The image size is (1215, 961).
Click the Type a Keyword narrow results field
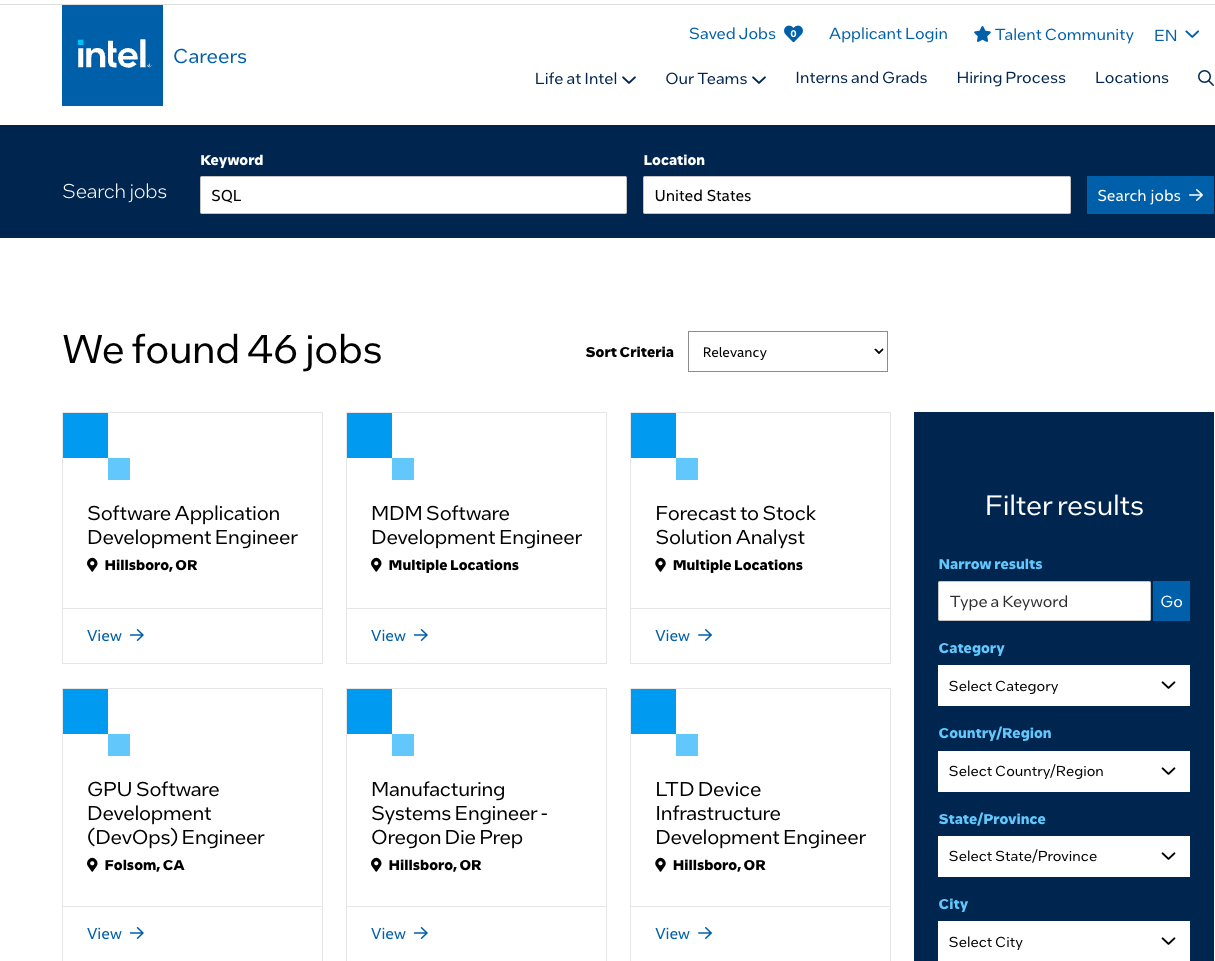tap(1044, 601)
